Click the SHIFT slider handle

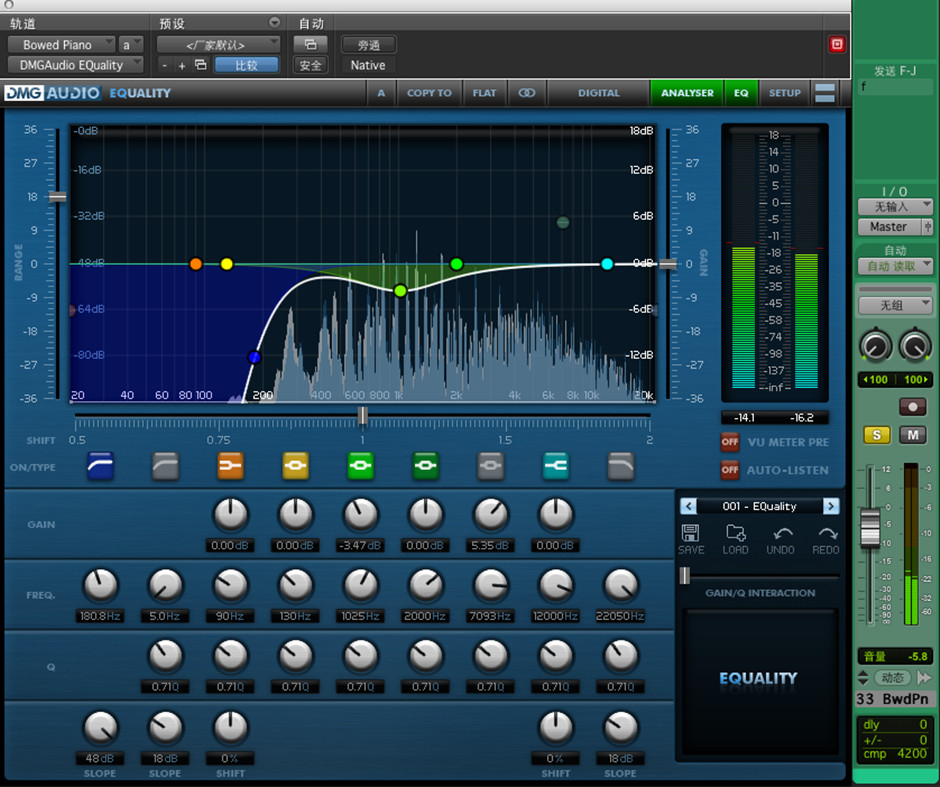point(363,415)
